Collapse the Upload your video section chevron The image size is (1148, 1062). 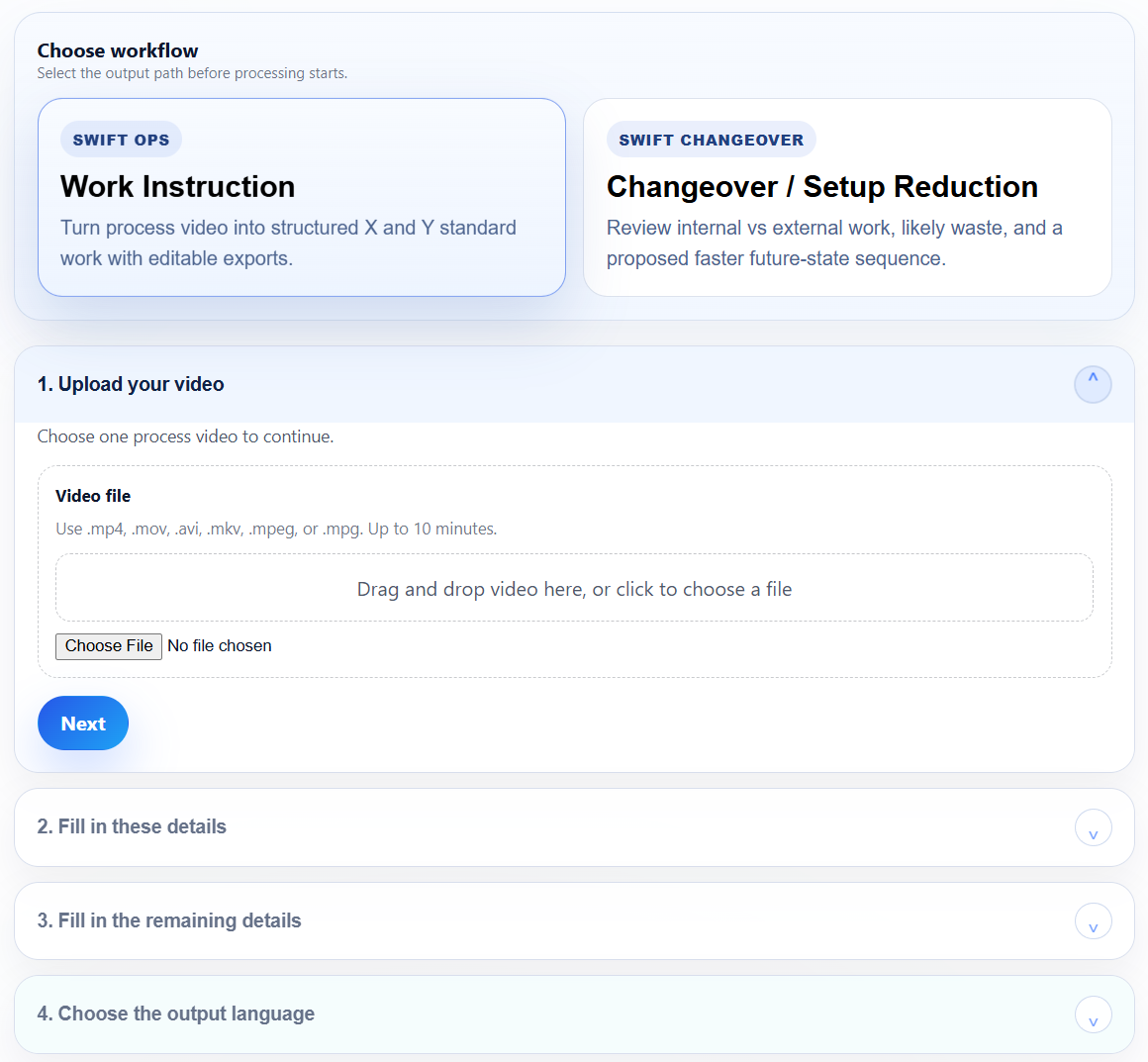(x=1093, y=384)
